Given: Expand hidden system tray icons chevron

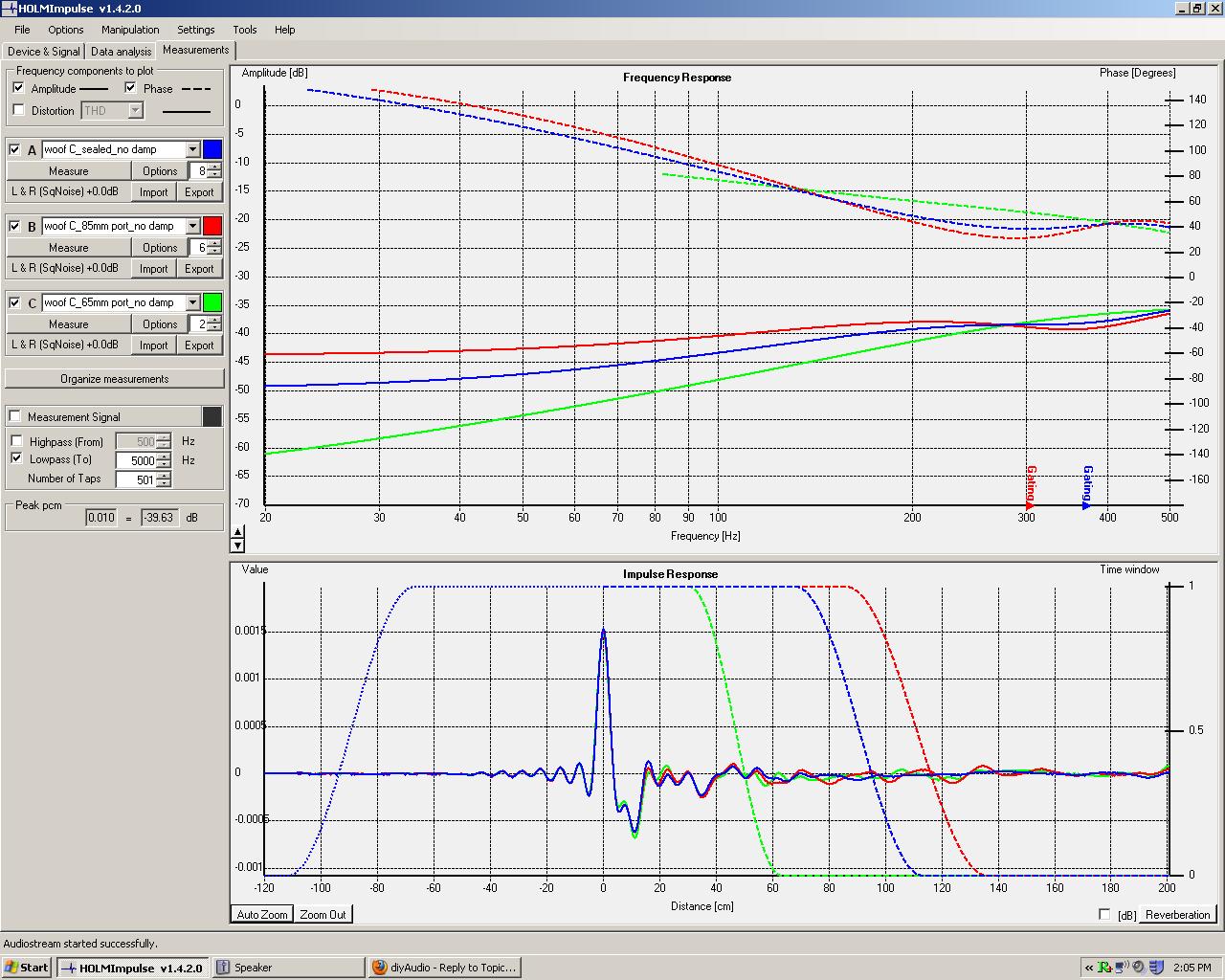Looking at the screenshot, I should click(1089, 968).
